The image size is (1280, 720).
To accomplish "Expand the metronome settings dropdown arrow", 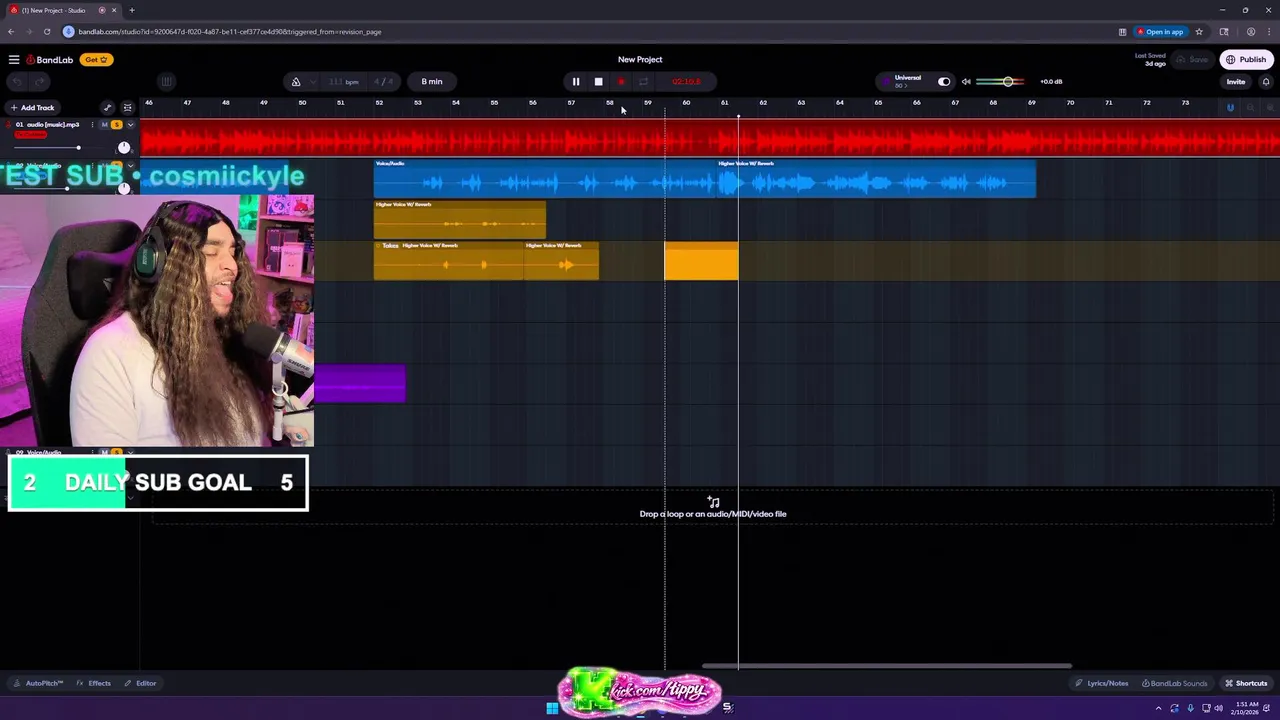I will (313, 82).
